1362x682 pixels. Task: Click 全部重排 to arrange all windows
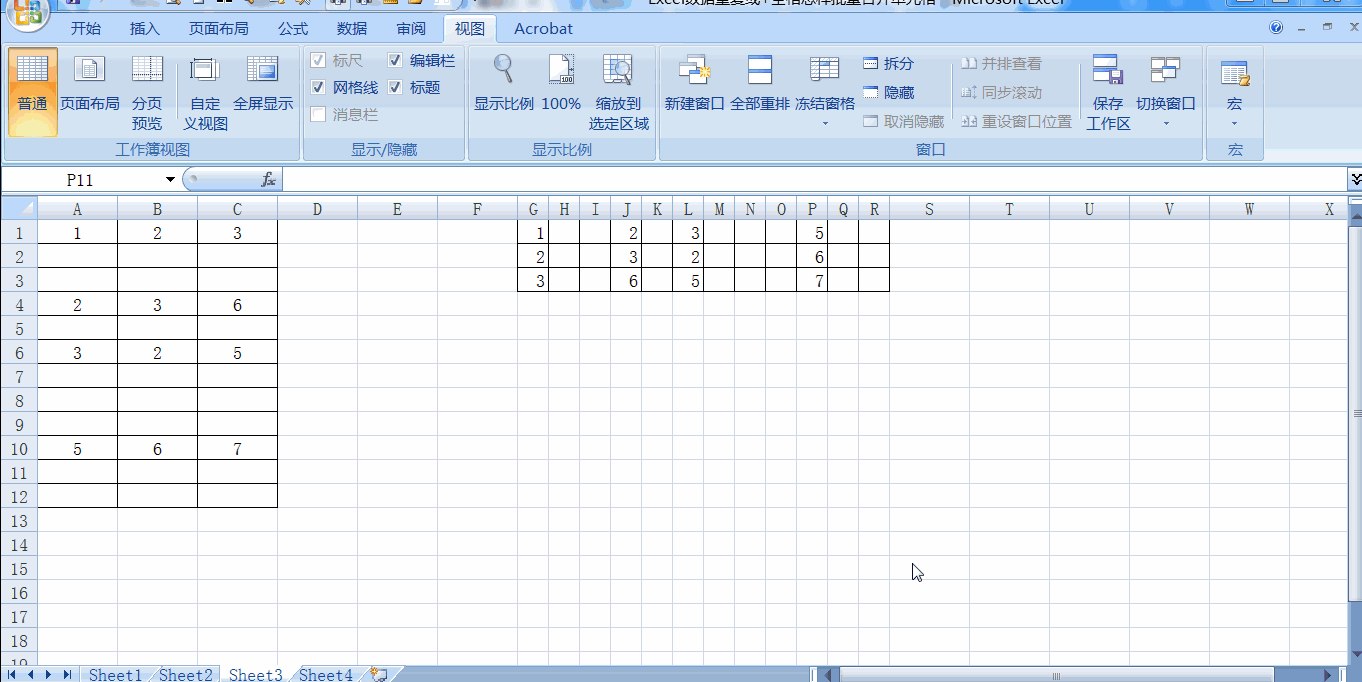coord(760,90)
